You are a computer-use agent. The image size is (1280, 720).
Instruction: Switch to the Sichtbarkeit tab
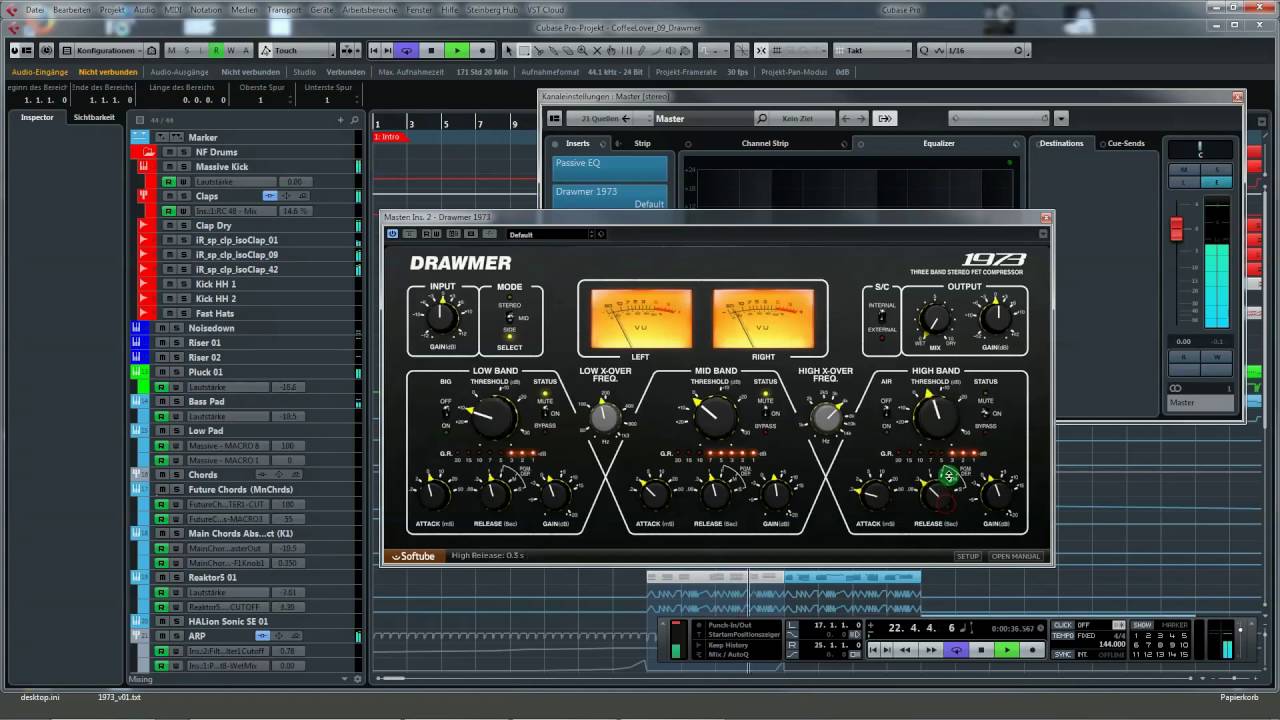click(x=94, y=117)
